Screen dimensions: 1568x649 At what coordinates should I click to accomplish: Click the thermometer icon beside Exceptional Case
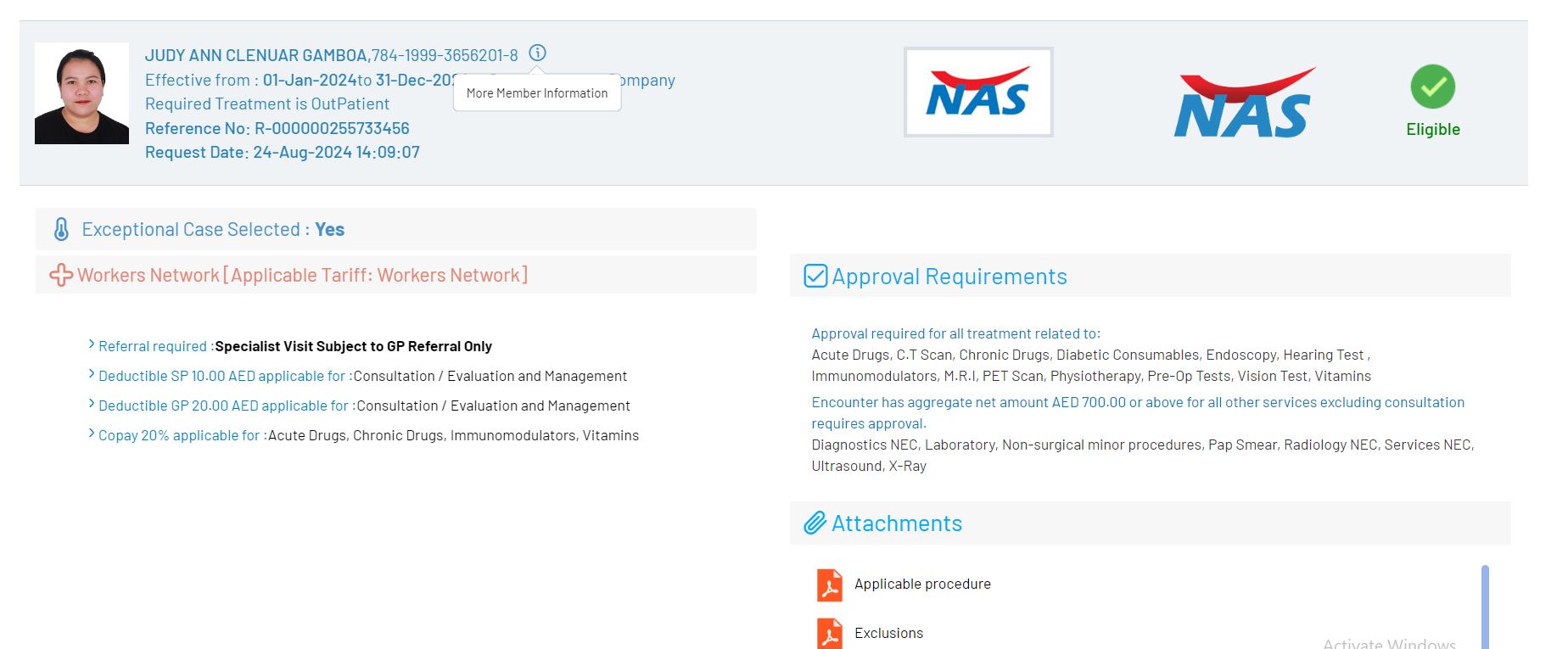pos(61,229)
